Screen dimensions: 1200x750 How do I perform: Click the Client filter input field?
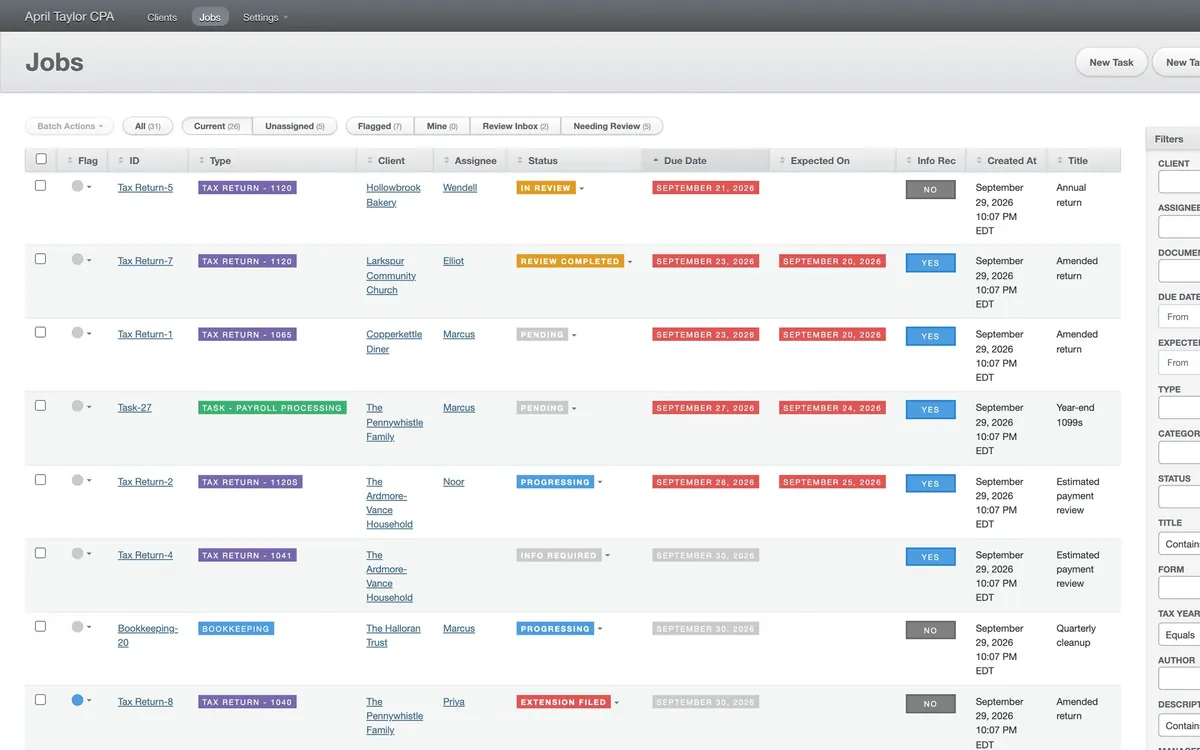pyautogui.click(x=1179, y=182)
